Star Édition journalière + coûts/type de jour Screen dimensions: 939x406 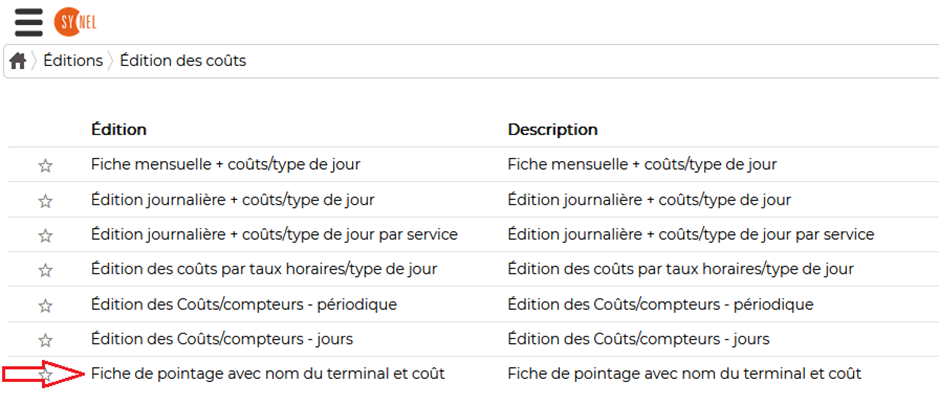[46, 201]
